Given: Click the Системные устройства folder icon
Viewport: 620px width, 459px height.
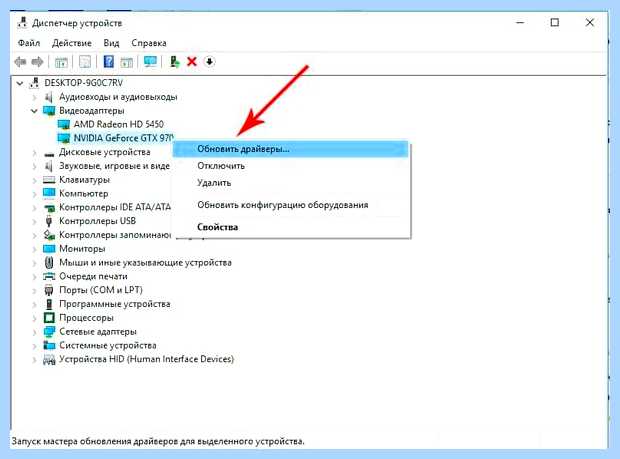Looking at the screenshot, I should 49,346.
